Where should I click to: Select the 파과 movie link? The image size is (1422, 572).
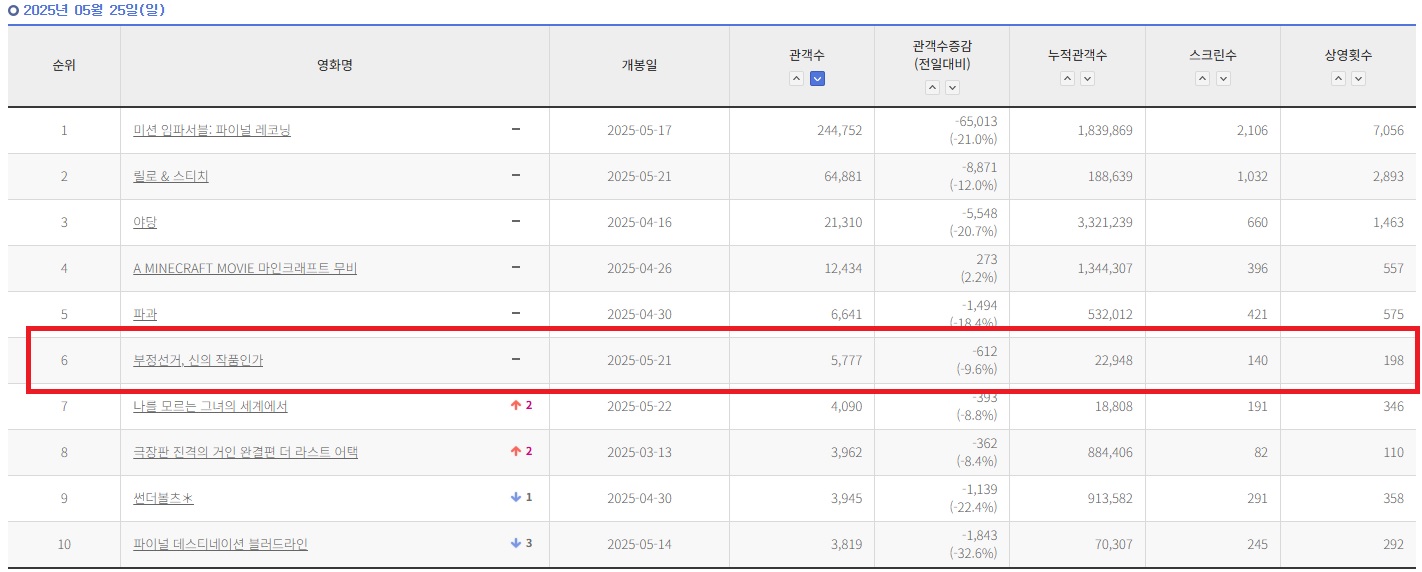(145, 314)
